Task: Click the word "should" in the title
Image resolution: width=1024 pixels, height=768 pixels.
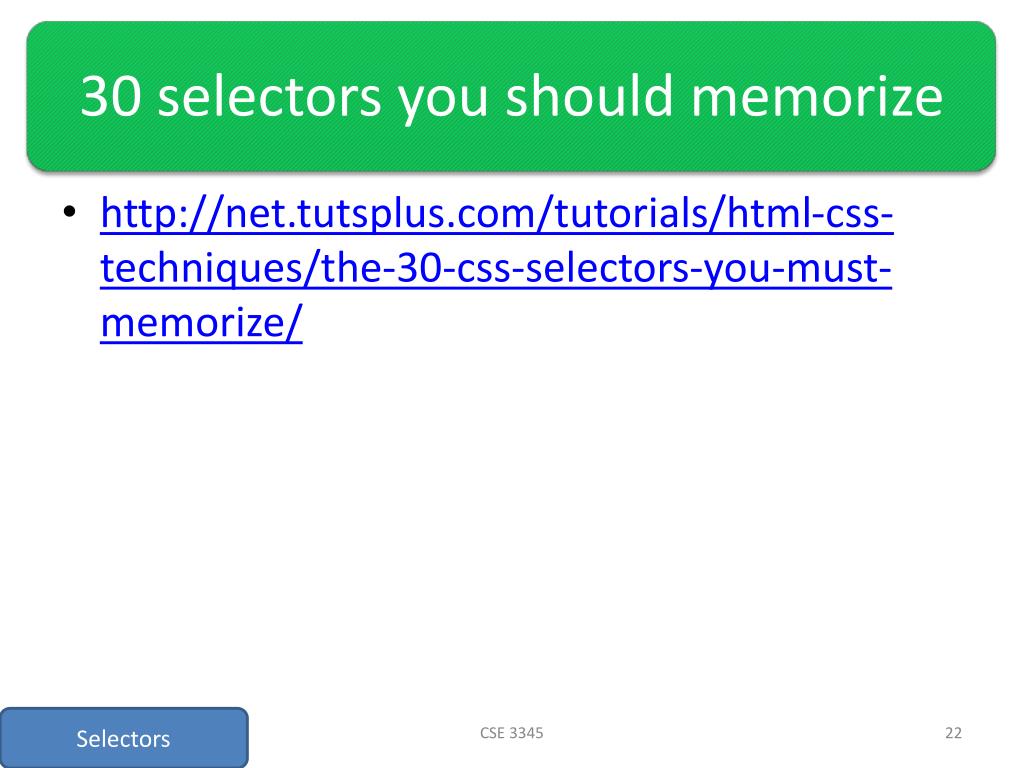Action: [x=589, y=96]
